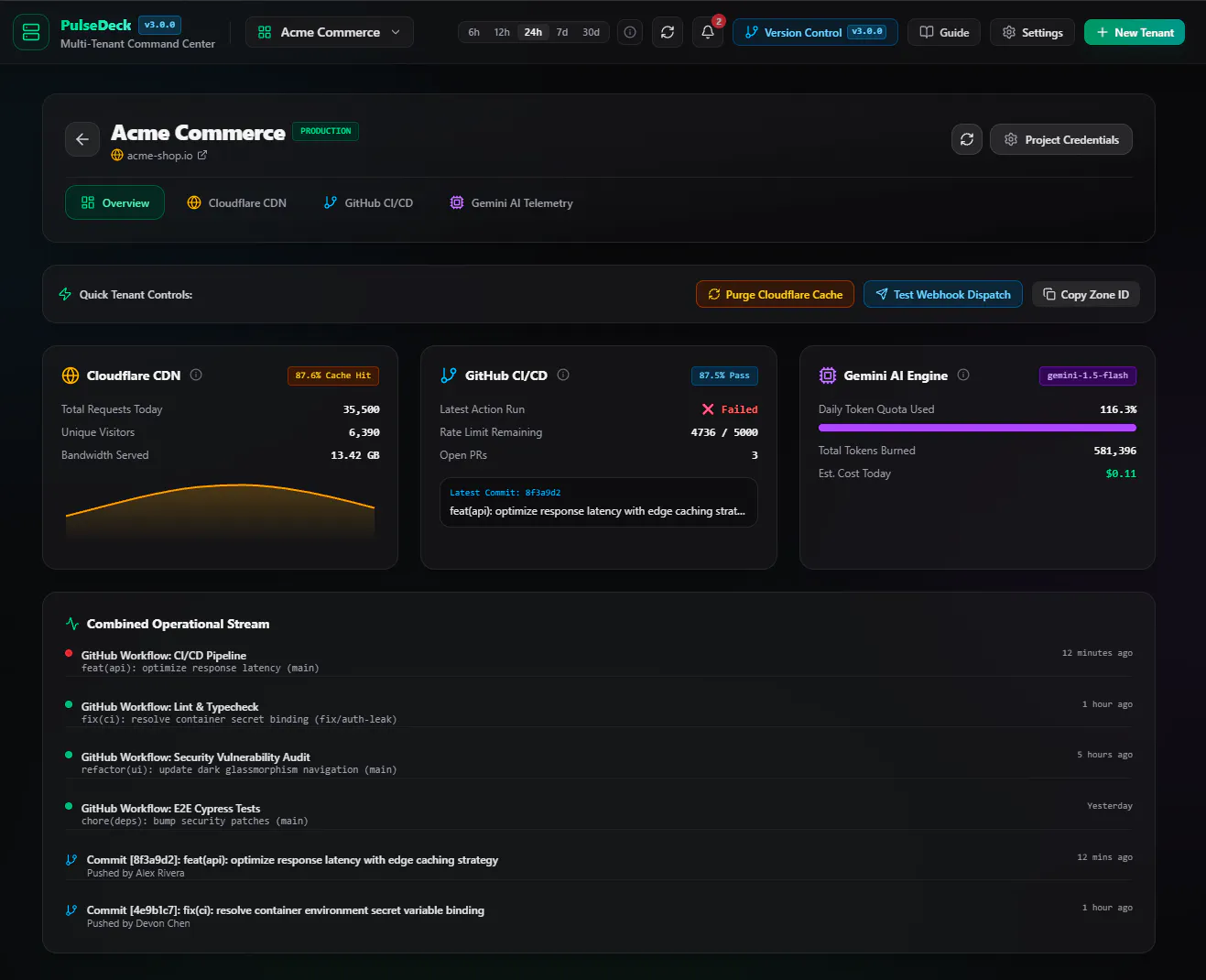Screen dimensions: 1206x980
Task: Open the Acme Commerce tenant dropdown
Action: (x=330, y=32)
